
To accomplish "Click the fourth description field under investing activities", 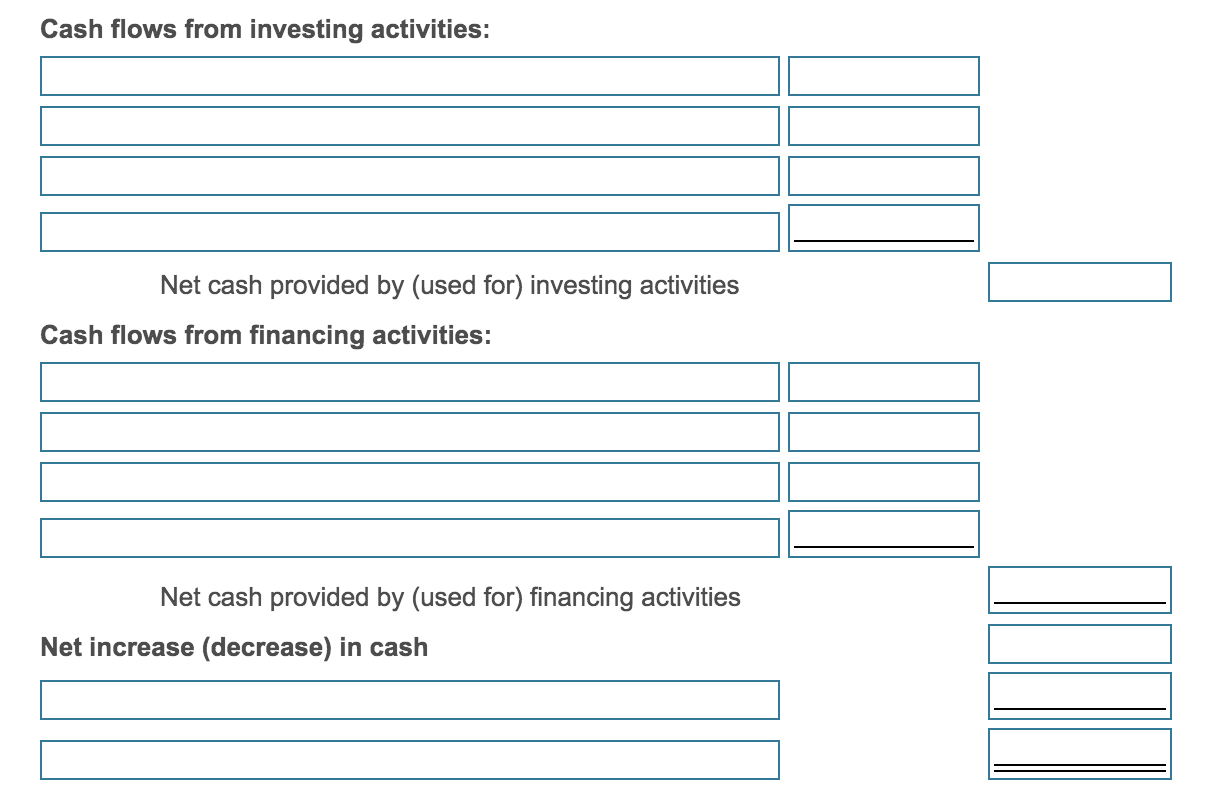I will [410, 231].
